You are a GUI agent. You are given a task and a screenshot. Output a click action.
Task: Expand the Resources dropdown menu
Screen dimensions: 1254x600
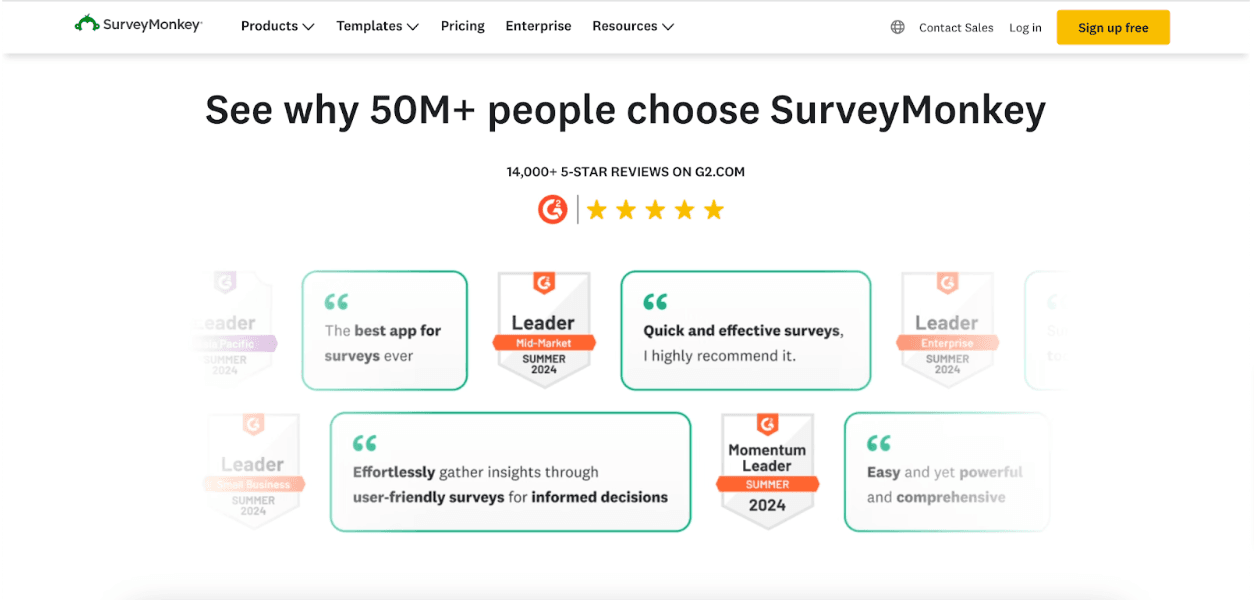(633, 26)
